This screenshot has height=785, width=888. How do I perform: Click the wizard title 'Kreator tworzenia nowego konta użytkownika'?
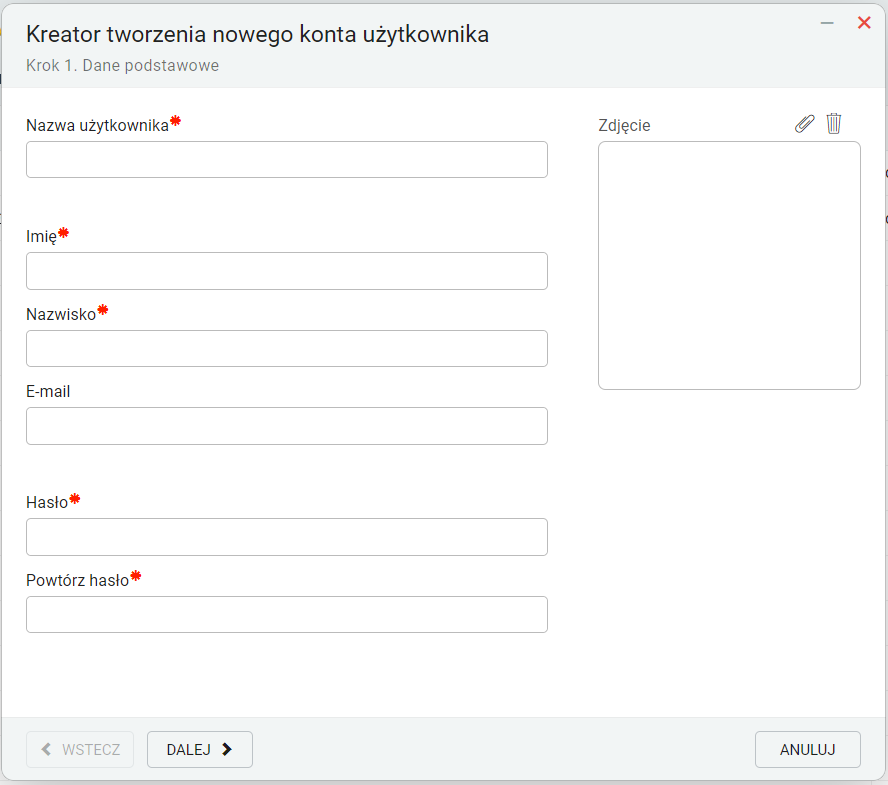pos(258,35)
